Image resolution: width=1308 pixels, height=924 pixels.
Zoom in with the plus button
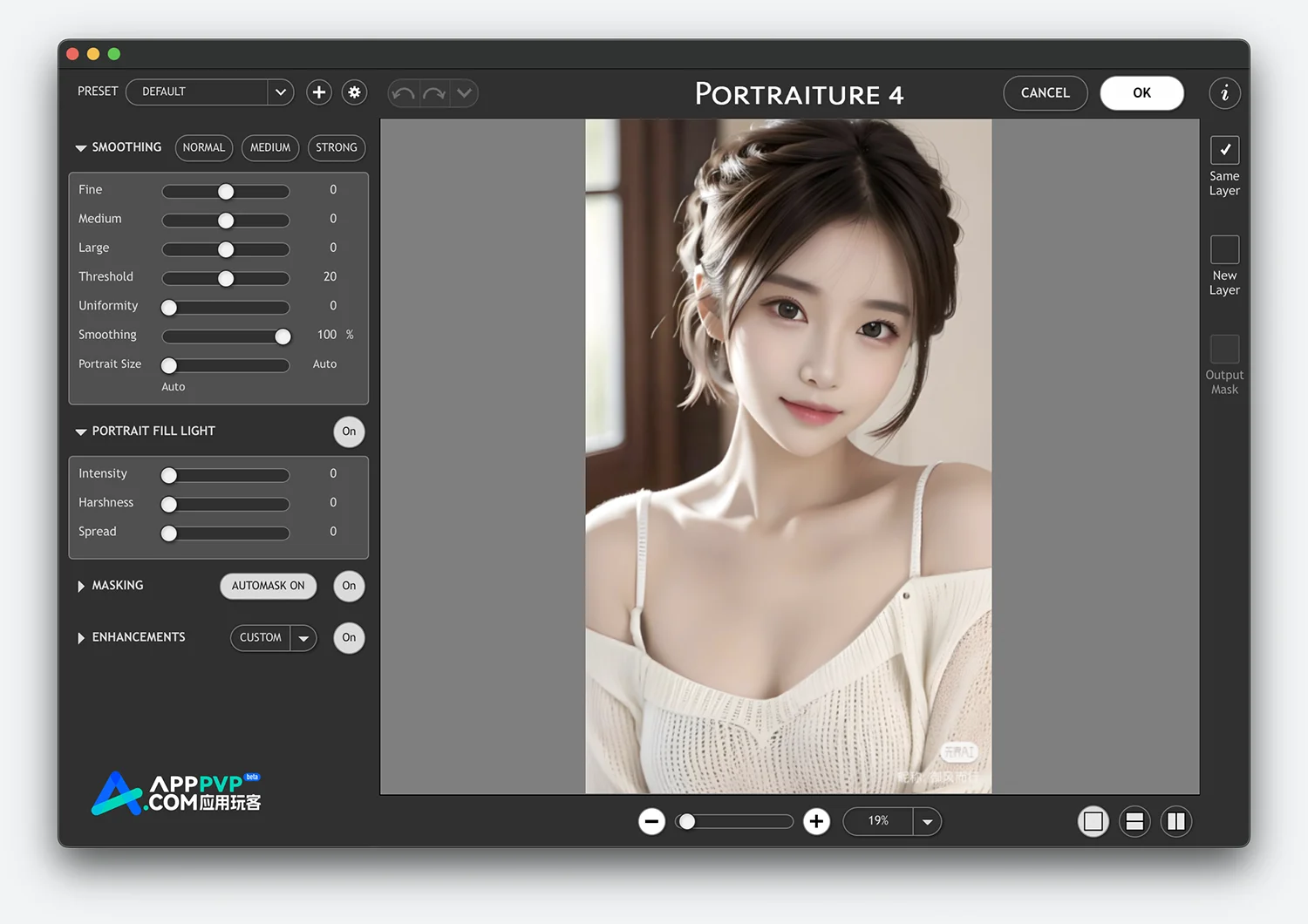816,821
